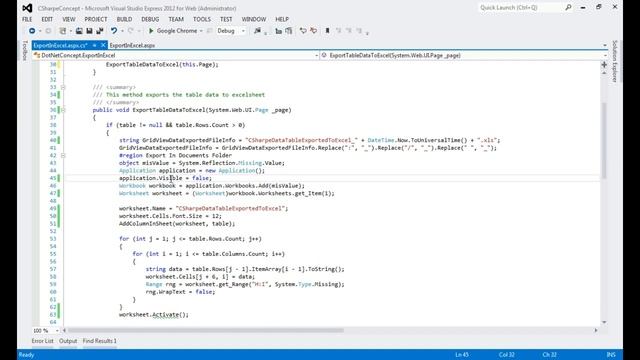Collapse the ExportTableDataToExcel method at line 36
This screenshot has width=640, height=360.
pyautogui.click(x=63, y=110)
